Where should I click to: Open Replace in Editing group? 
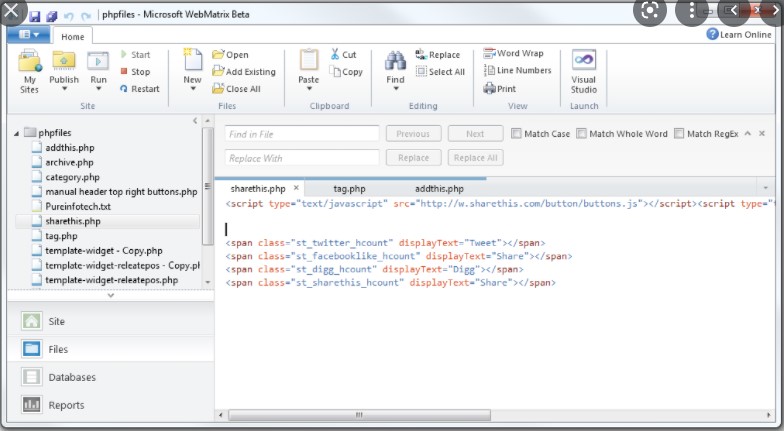click(438, 54)
